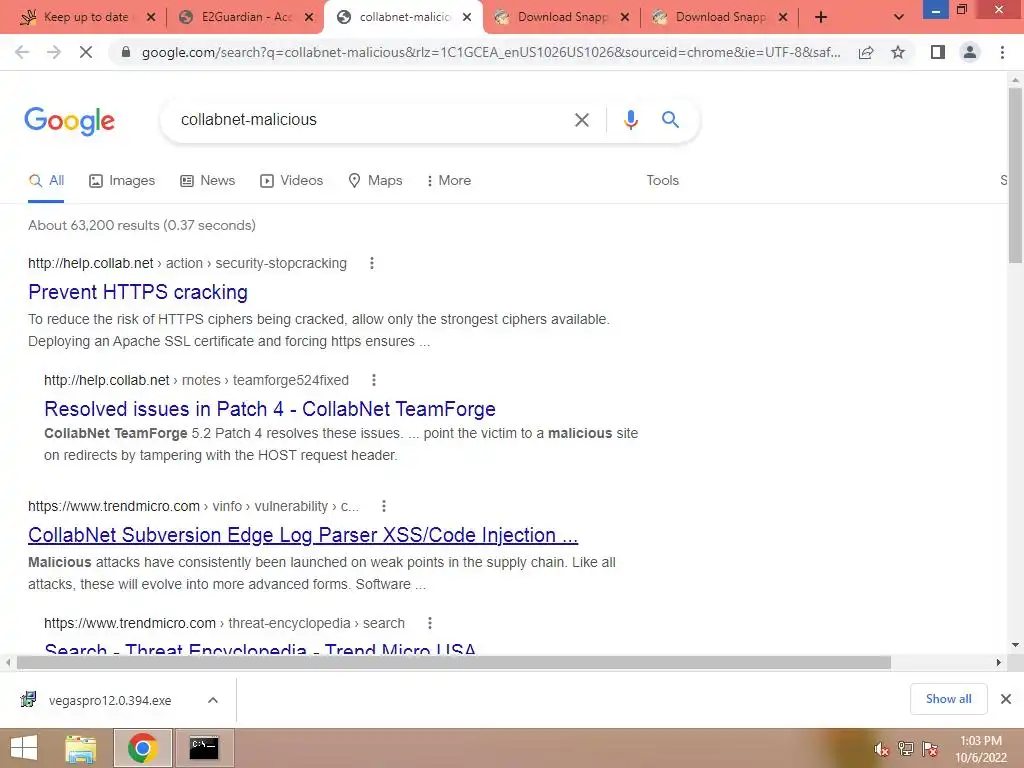This screenshot has width=1024, height=768.
Task: Open options for teamforge524fixed result
Action: 374,380
